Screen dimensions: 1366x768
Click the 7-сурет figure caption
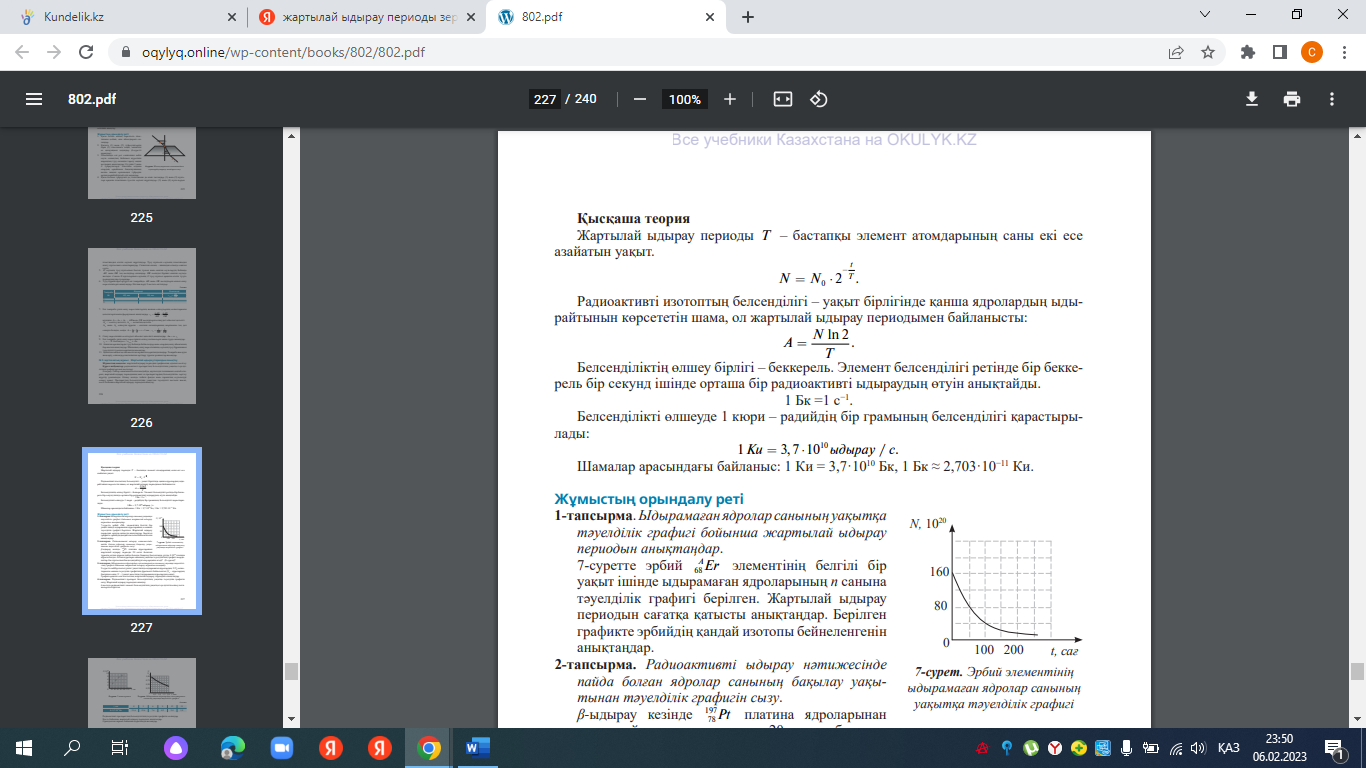tap(992, 688)
